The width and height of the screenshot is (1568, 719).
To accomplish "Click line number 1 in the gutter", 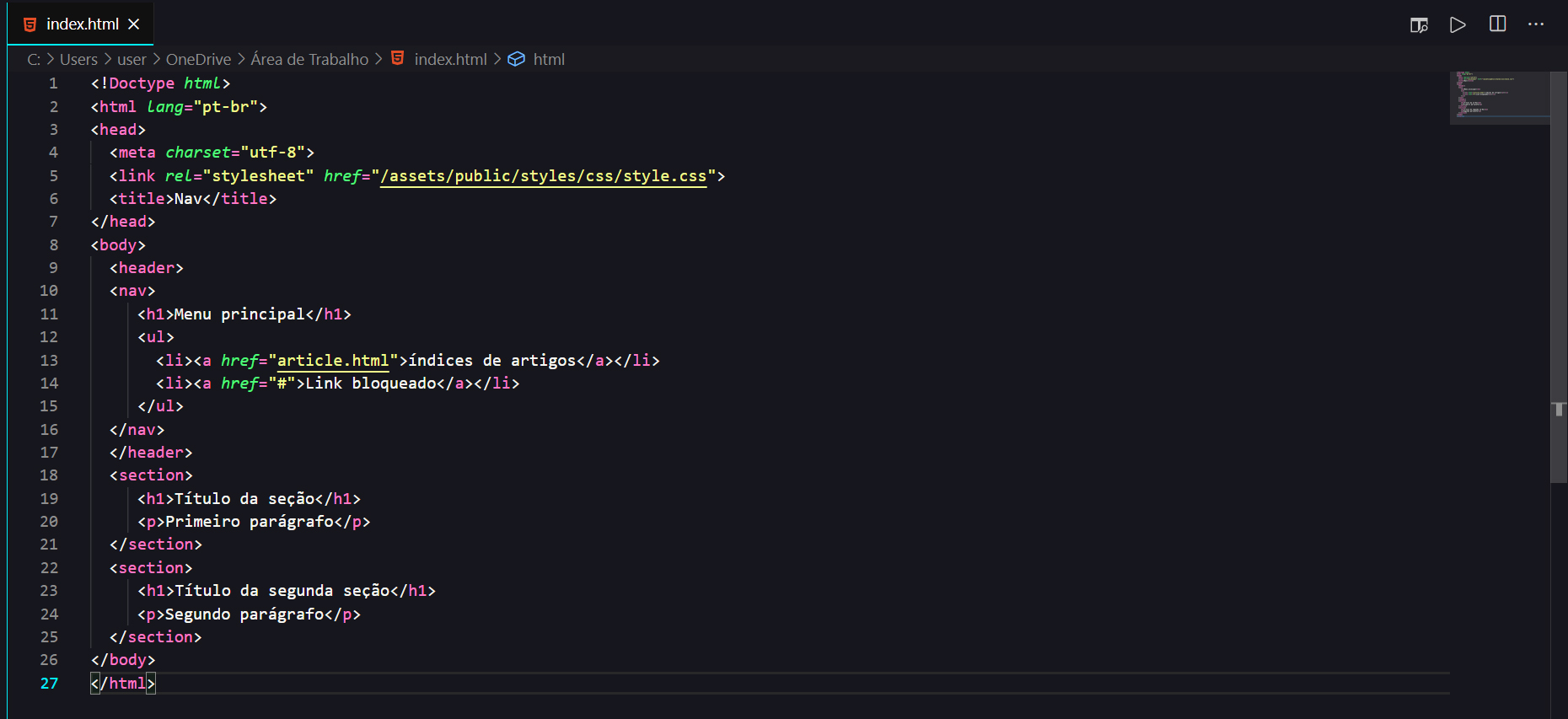I will [53, 83].
